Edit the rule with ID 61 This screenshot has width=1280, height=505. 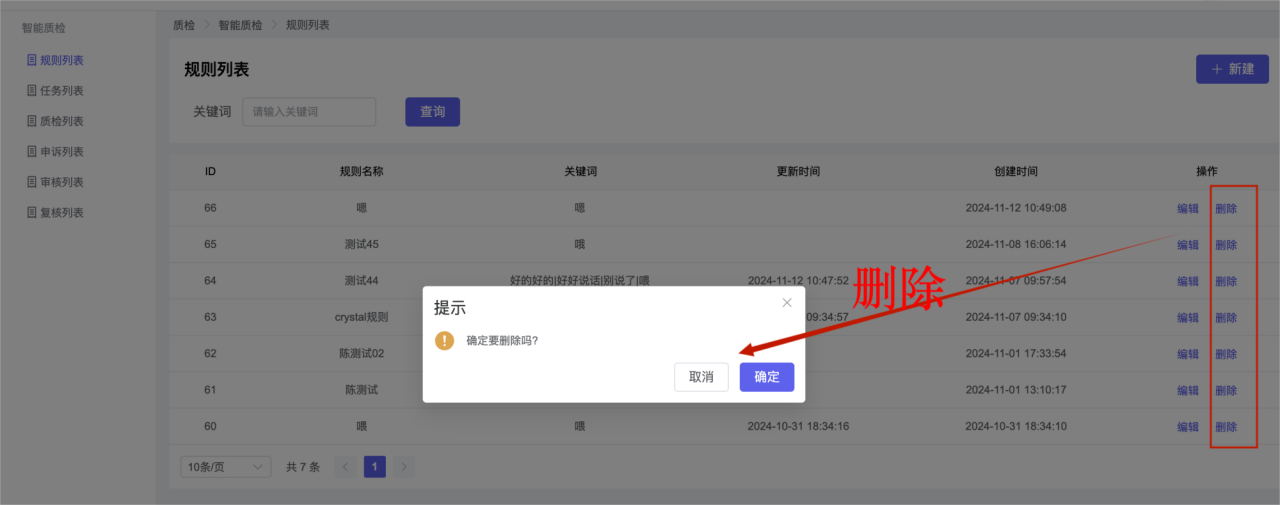coord(1187,390)
